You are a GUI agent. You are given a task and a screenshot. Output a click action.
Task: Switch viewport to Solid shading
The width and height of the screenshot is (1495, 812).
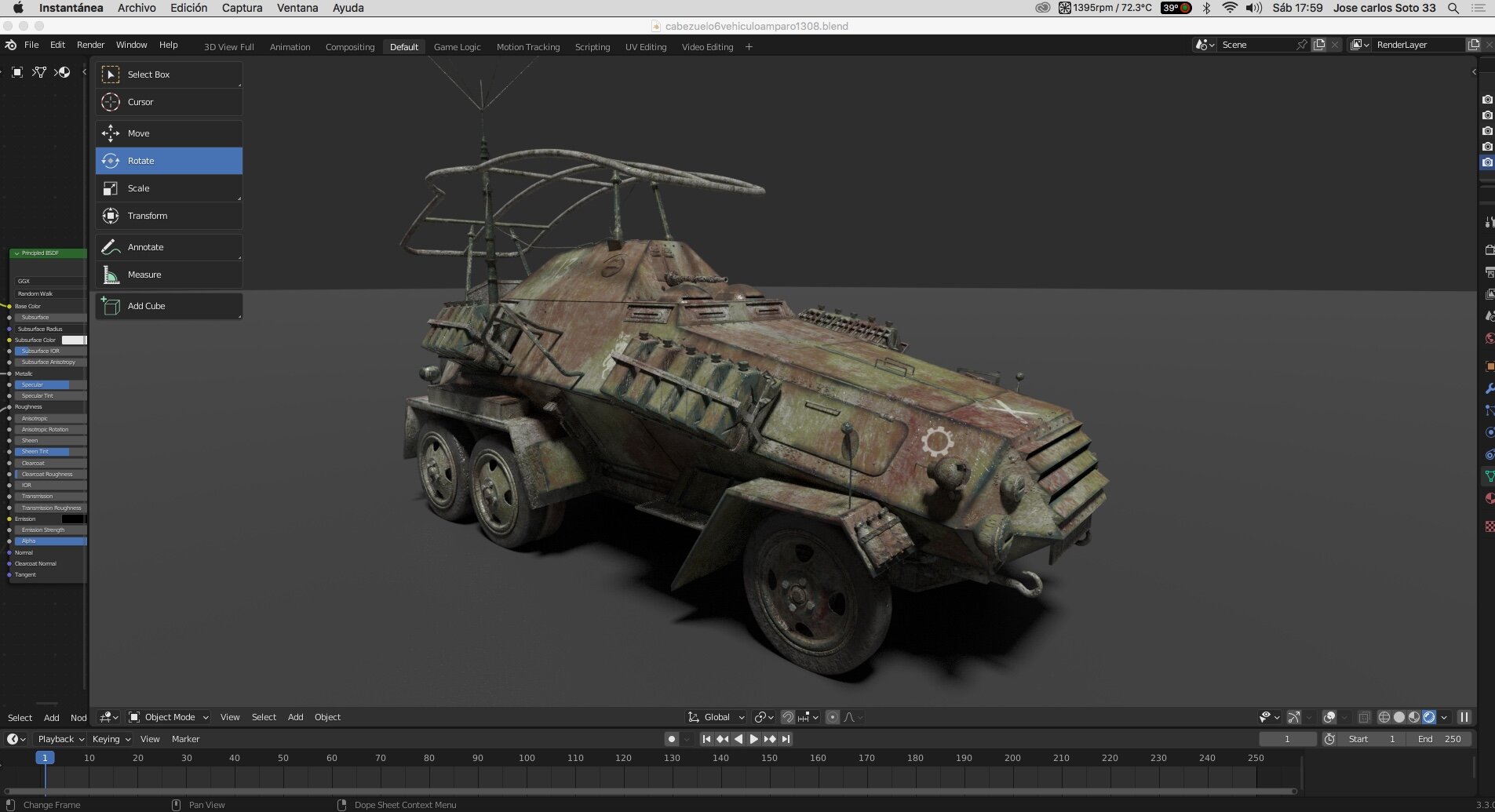[x=1398, y=717]
